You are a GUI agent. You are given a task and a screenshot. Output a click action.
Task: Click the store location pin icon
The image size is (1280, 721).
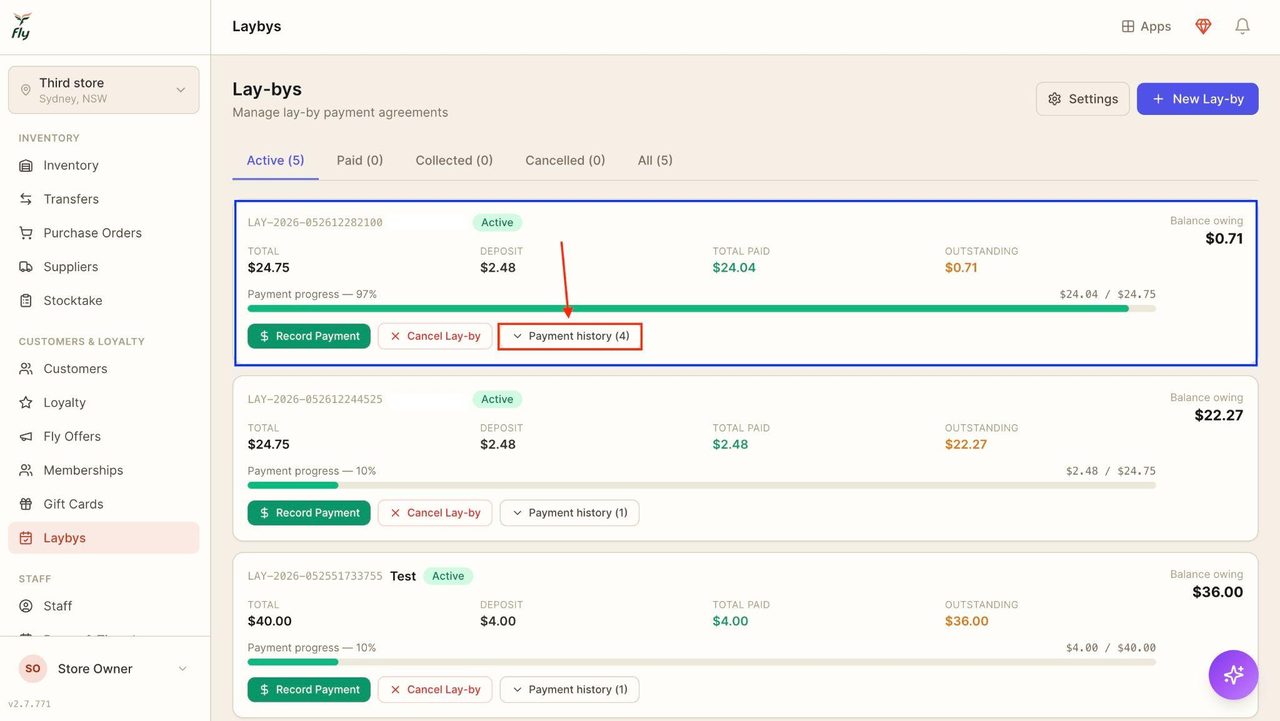point(26,90)
